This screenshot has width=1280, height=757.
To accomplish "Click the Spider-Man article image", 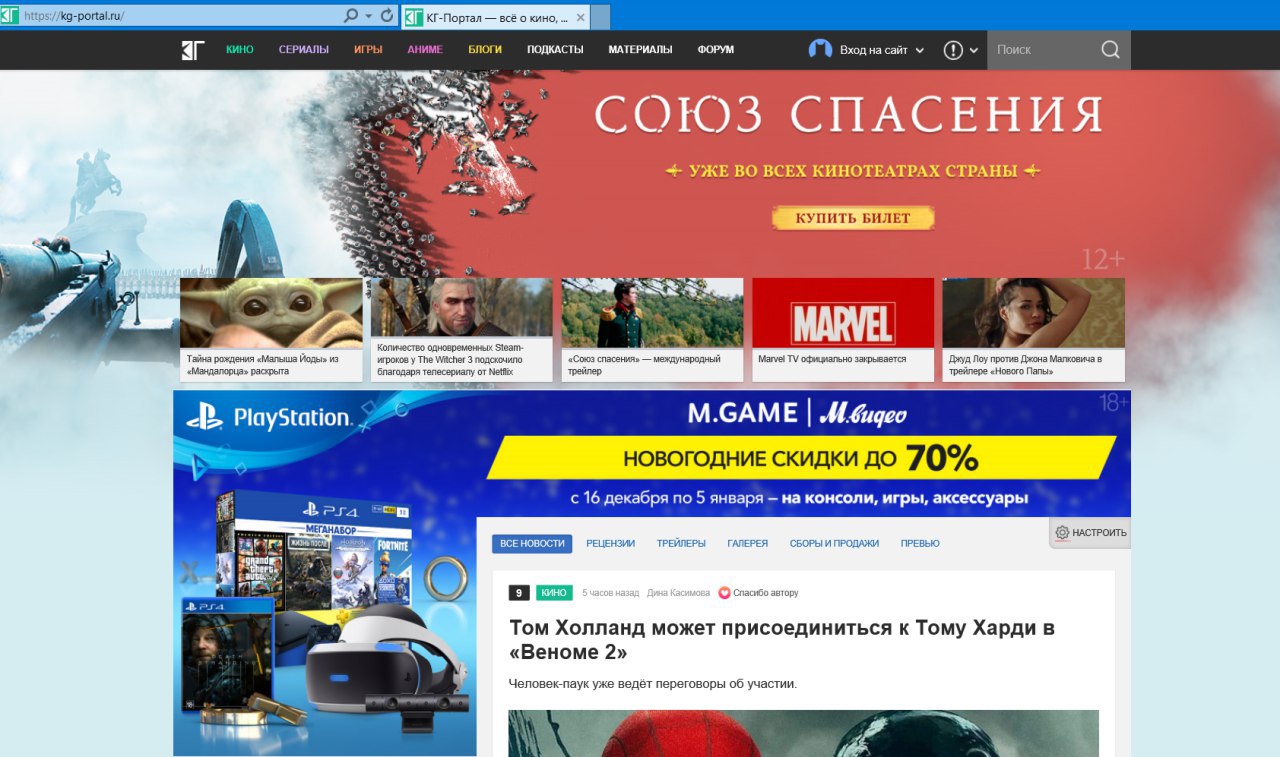I will 803,733.
